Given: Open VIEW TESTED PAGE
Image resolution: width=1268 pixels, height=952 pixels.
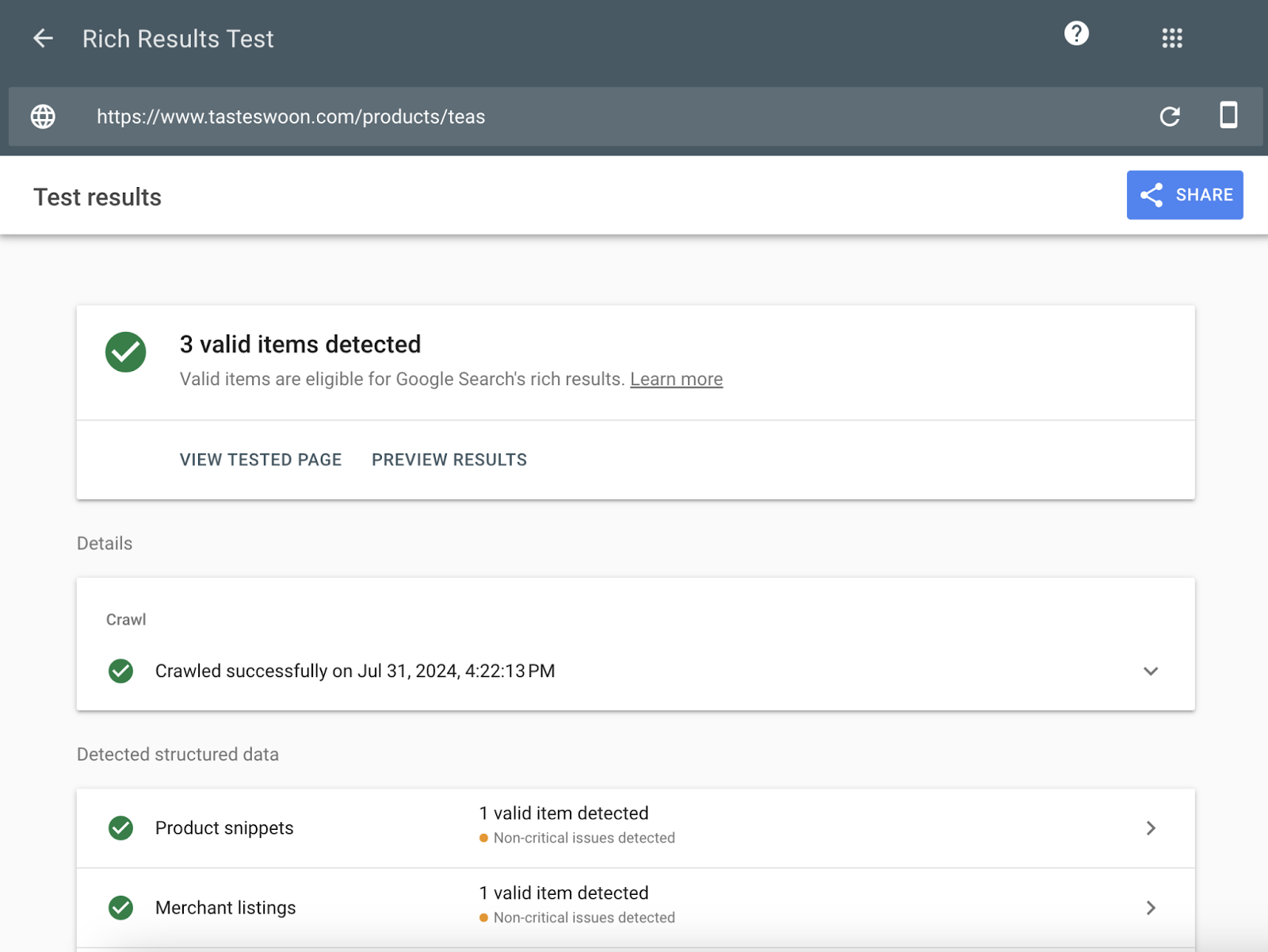Looking at the screenshot, I should point(261,460).
